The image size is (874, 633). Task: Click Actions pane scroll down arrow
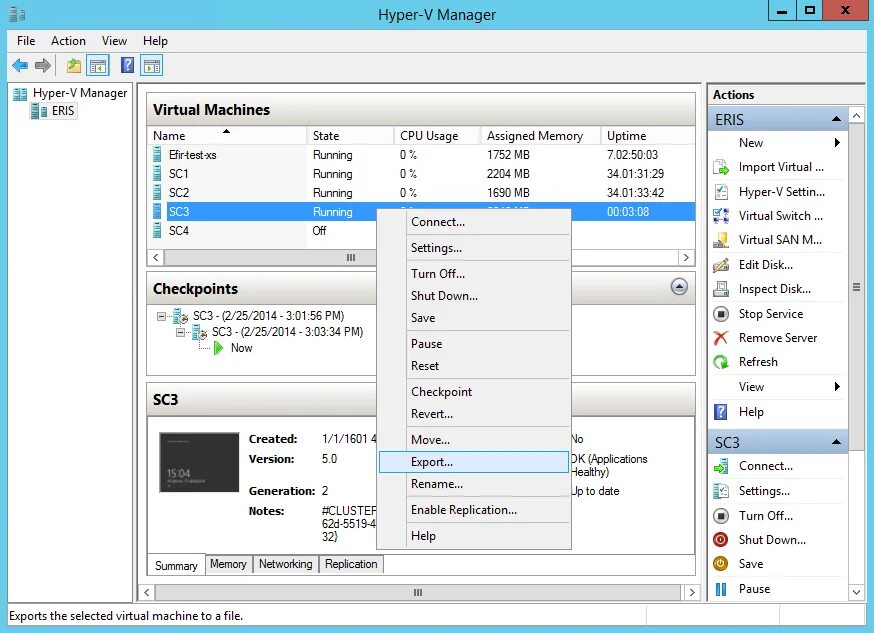[857, 592]
